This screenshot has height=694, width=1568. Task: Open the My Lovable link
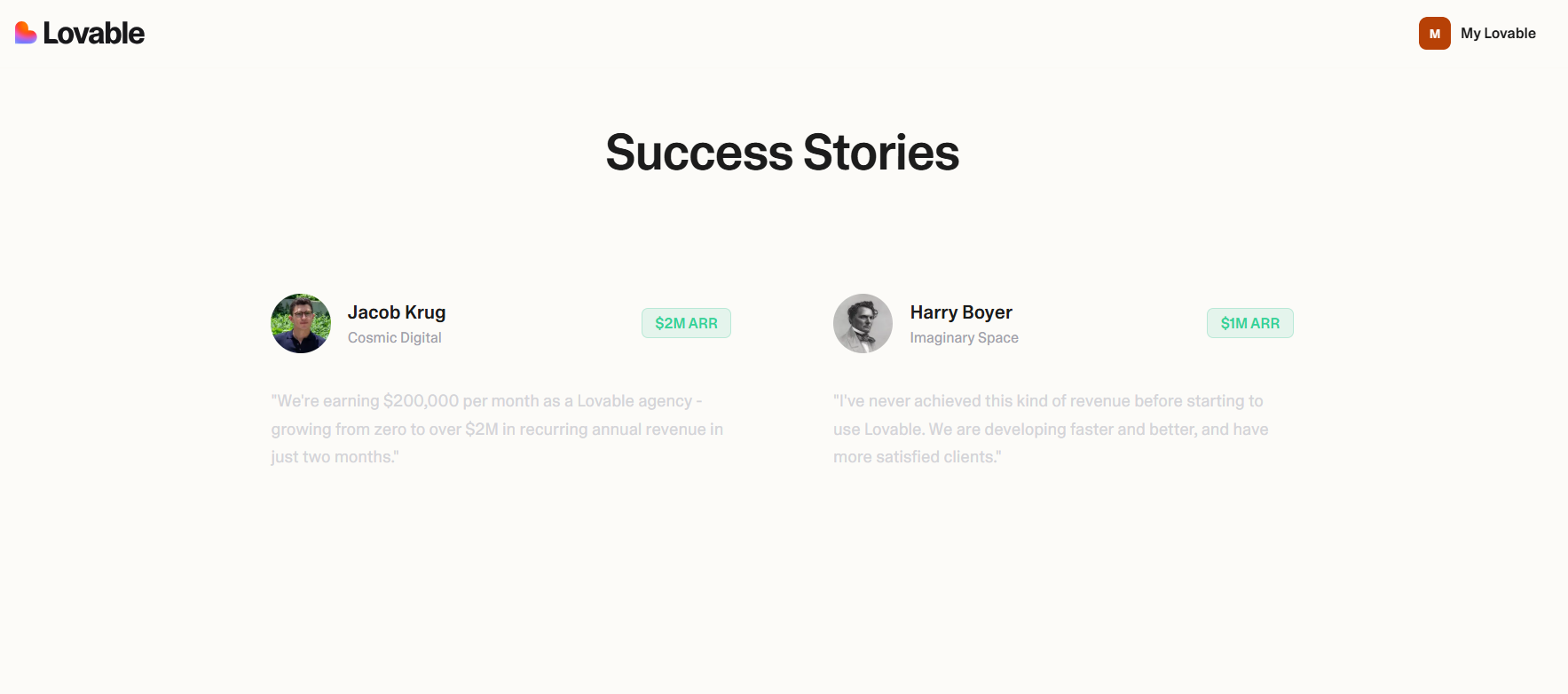1499,33
